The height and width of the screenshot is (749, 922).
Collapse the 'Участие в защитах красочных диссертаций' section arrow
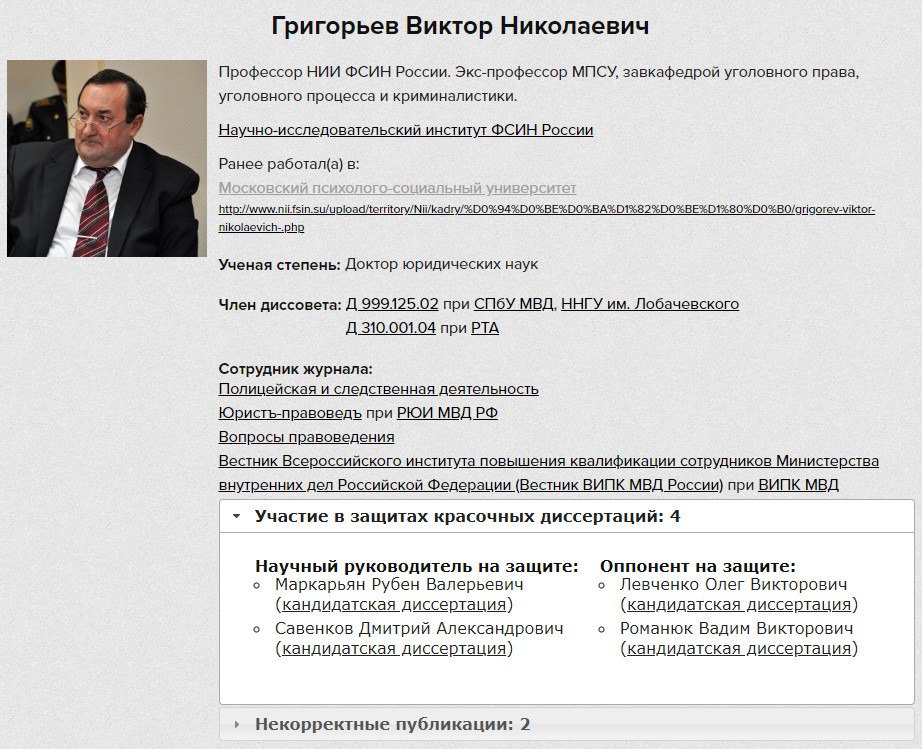pos(236,516)
